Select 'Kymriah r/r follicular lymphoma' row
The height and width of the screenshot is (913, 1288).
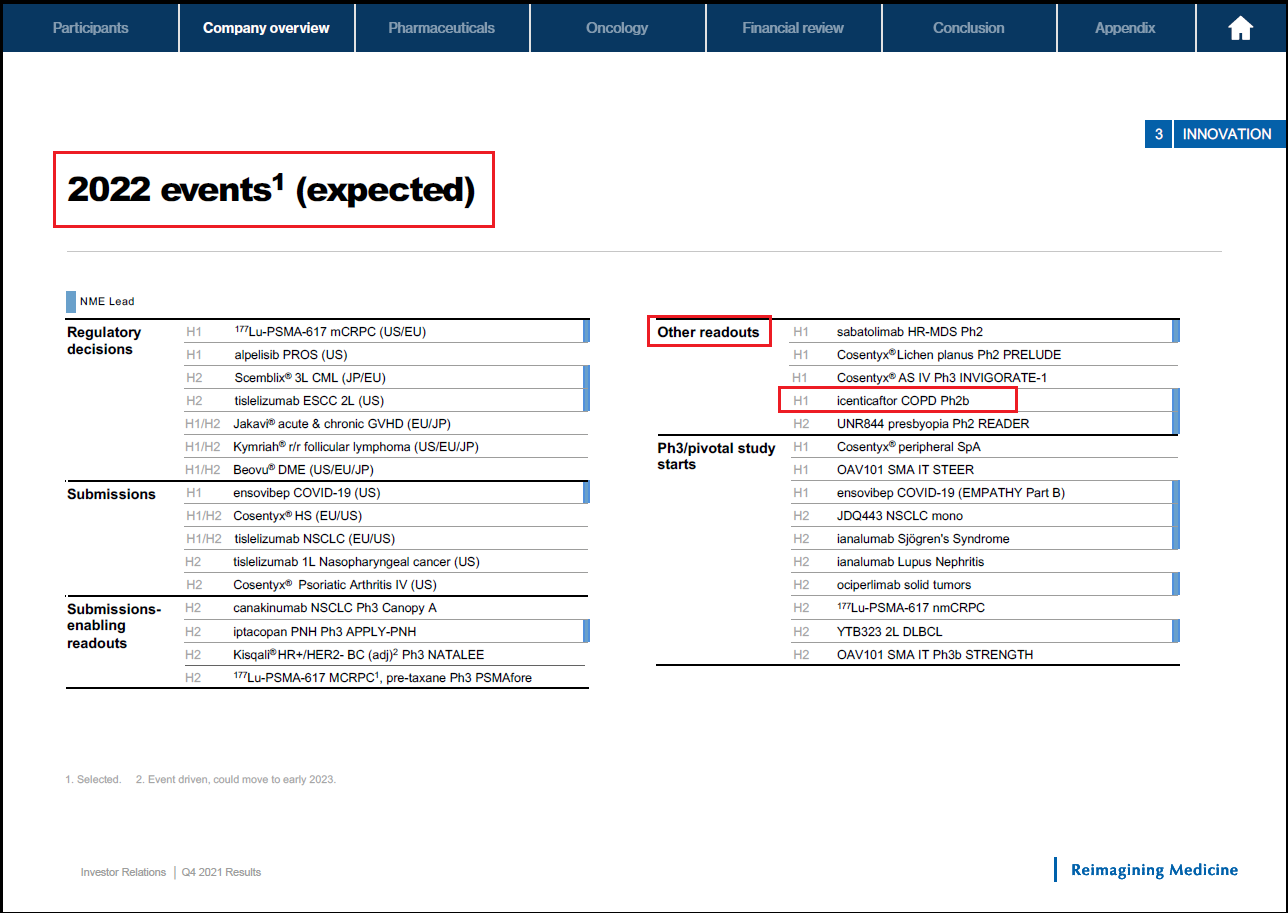(386, 446)
